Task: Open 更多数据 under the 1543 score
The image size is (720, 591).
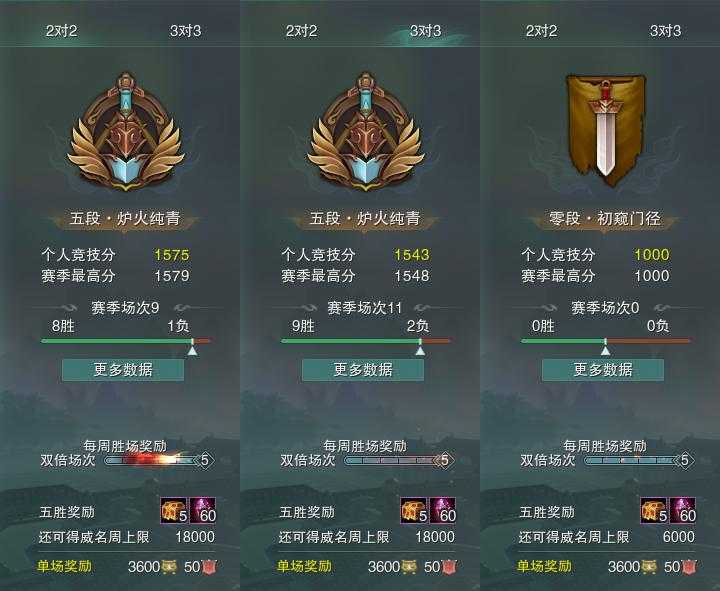Action: (x=363, y=370)
